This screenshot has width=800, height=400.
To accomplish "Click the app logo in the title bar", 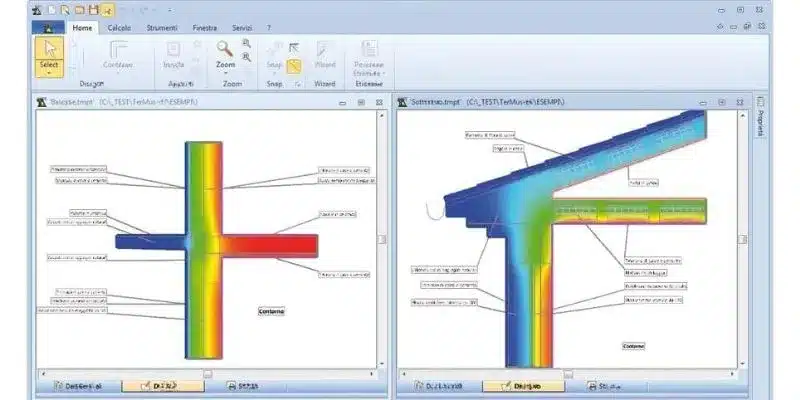I will (x=37, y=9).
